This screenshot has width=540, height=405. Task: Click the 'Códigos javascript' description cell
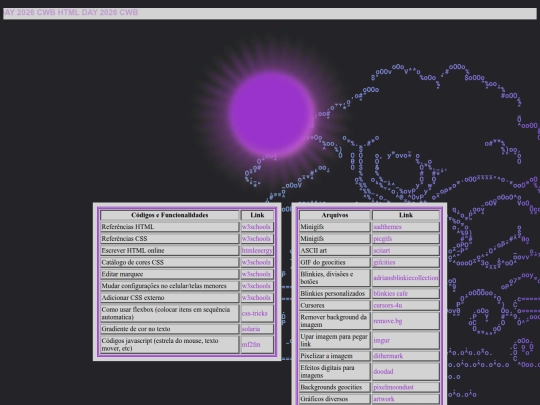(x=169, y=344)
